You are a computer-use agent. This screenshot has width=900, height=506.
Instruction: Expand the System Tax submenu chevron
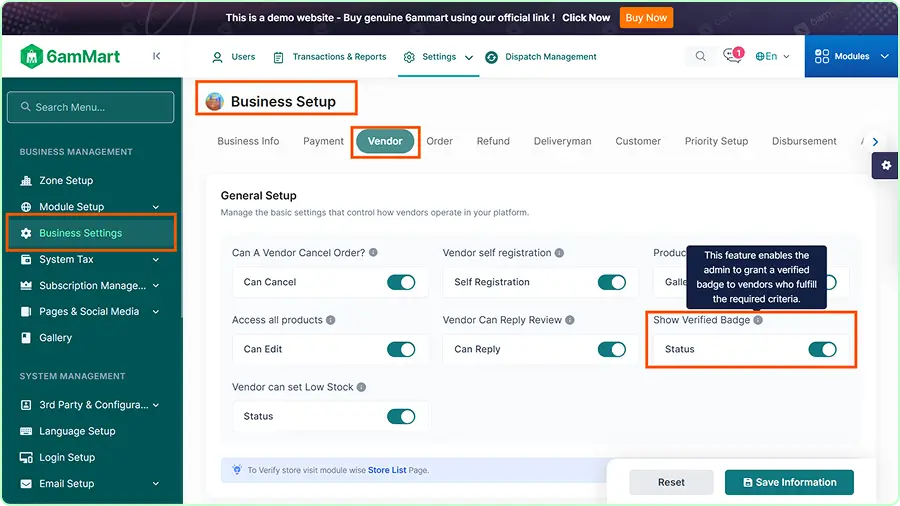click(156, 260)
